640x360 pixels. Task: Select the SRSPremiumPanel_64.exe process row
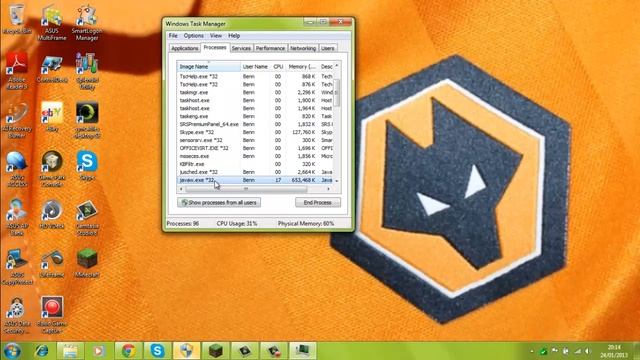[x=255, y=124]
